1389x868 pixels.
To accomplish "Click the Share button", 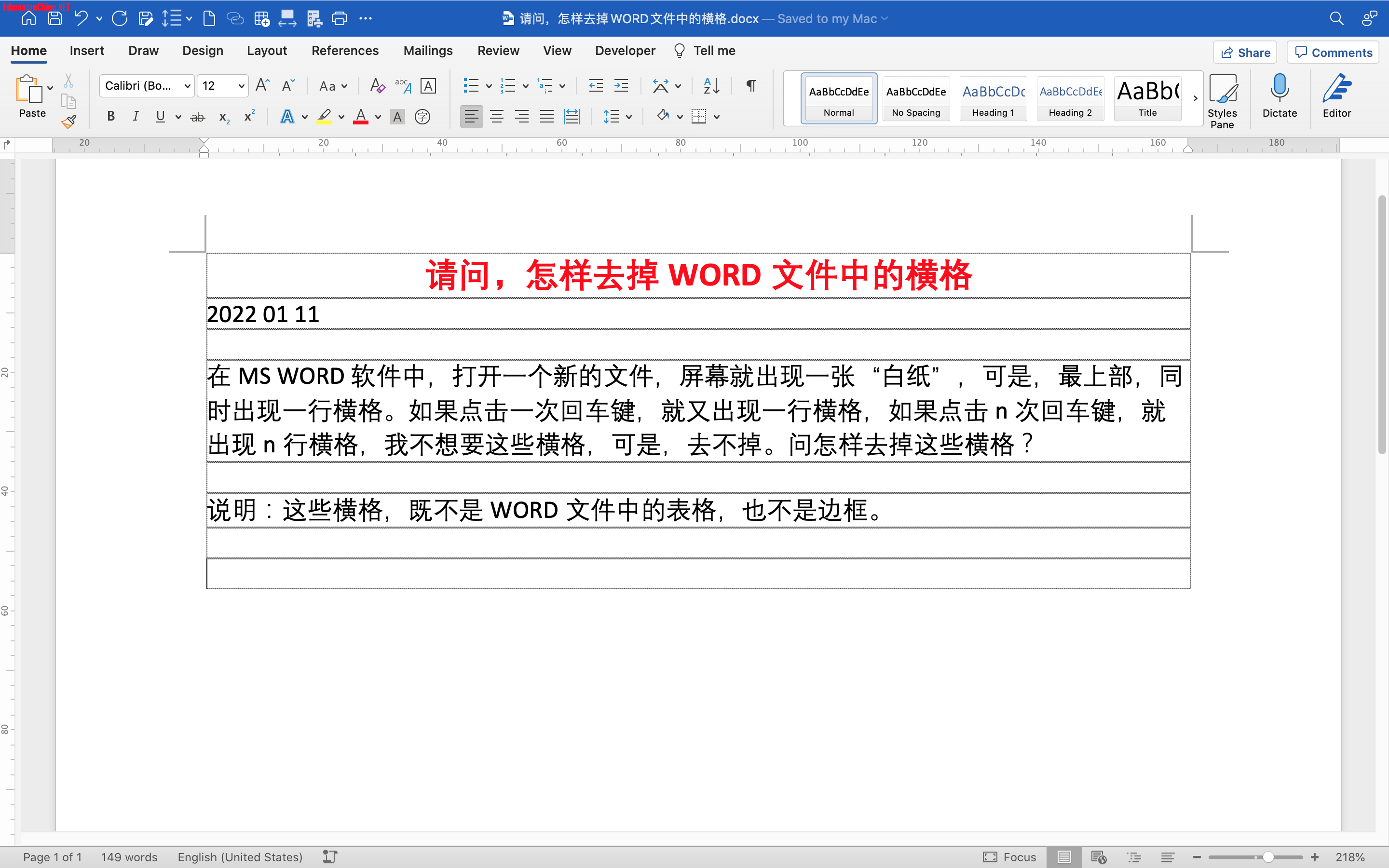I will [x=1244, y=53].
